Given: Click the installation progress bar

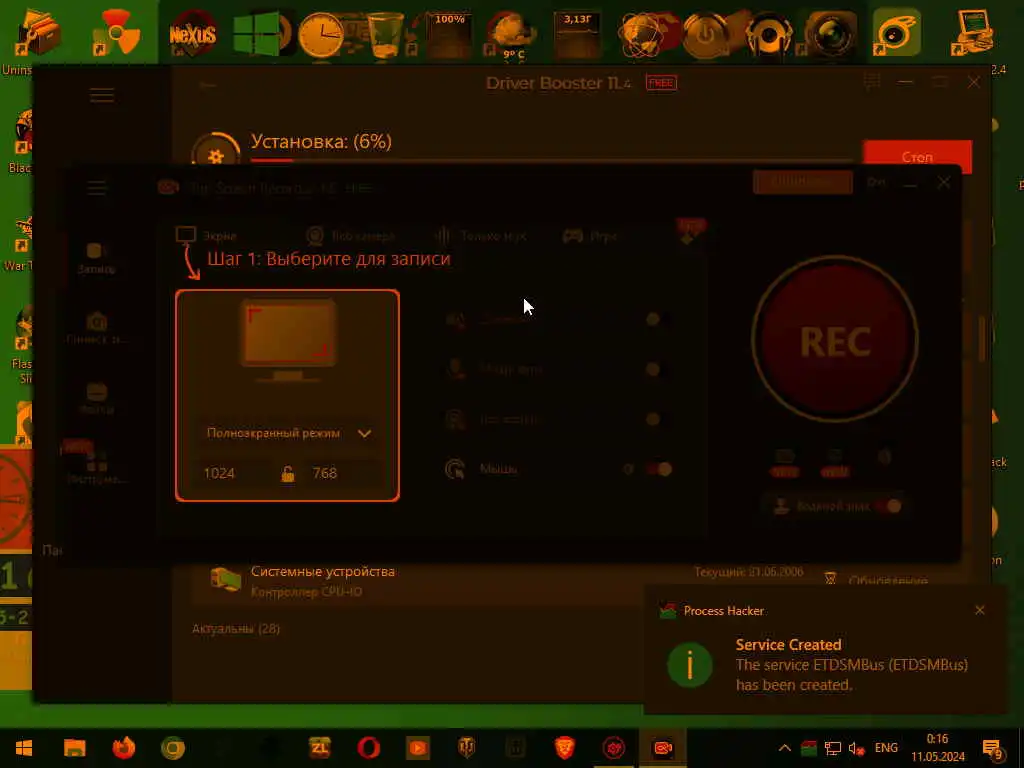Looking at the screenshot, I should click(x=552, y=159).
